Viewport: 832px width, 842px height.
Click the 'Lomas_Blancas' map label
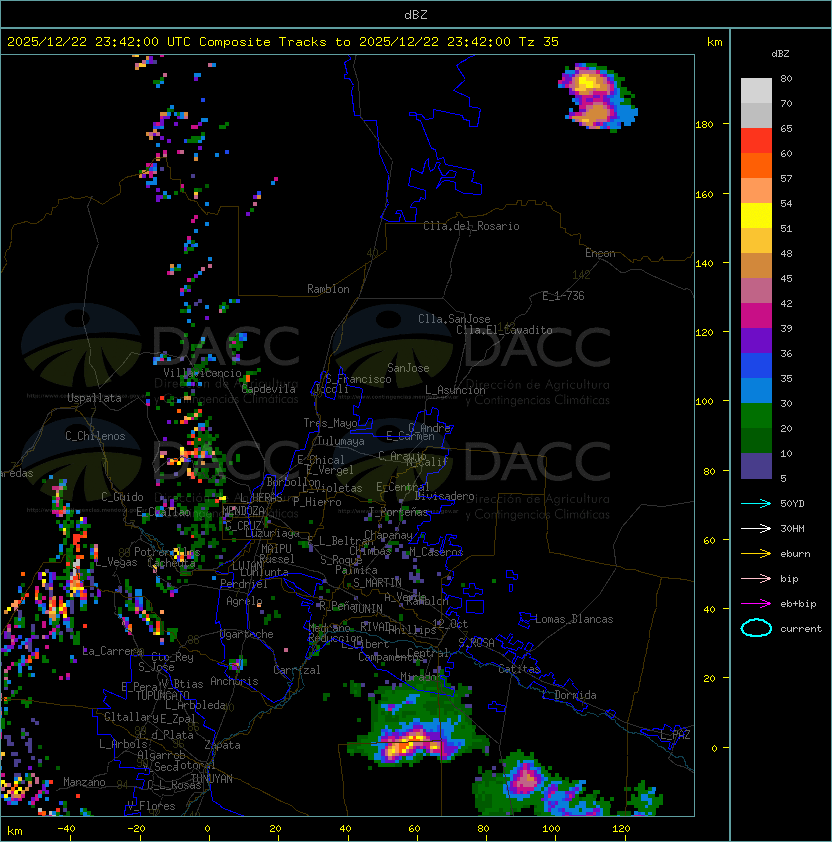point(574,619)
